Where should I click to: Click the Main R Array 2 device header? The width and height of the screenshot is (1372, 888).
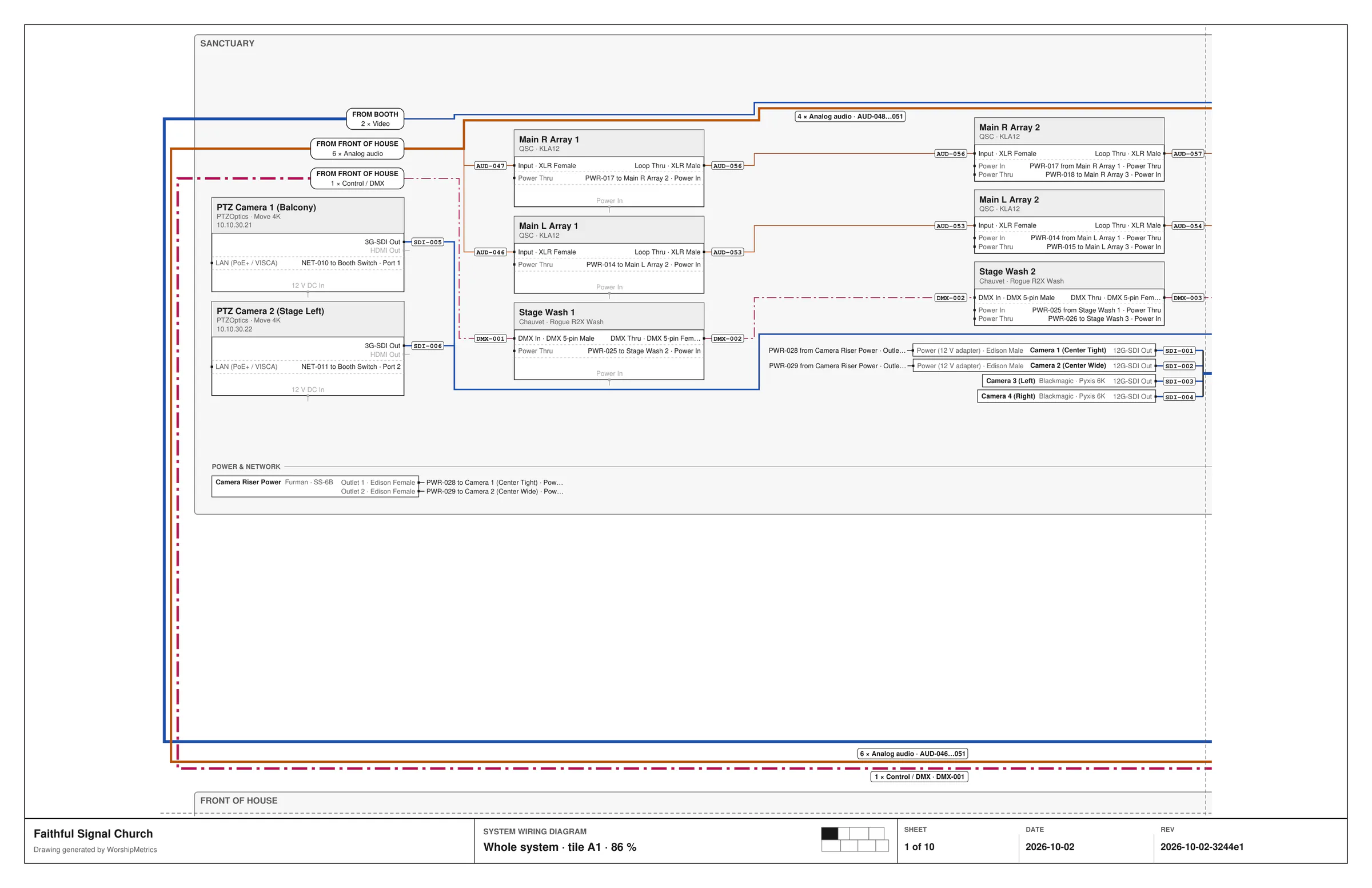pos(1069,131)
